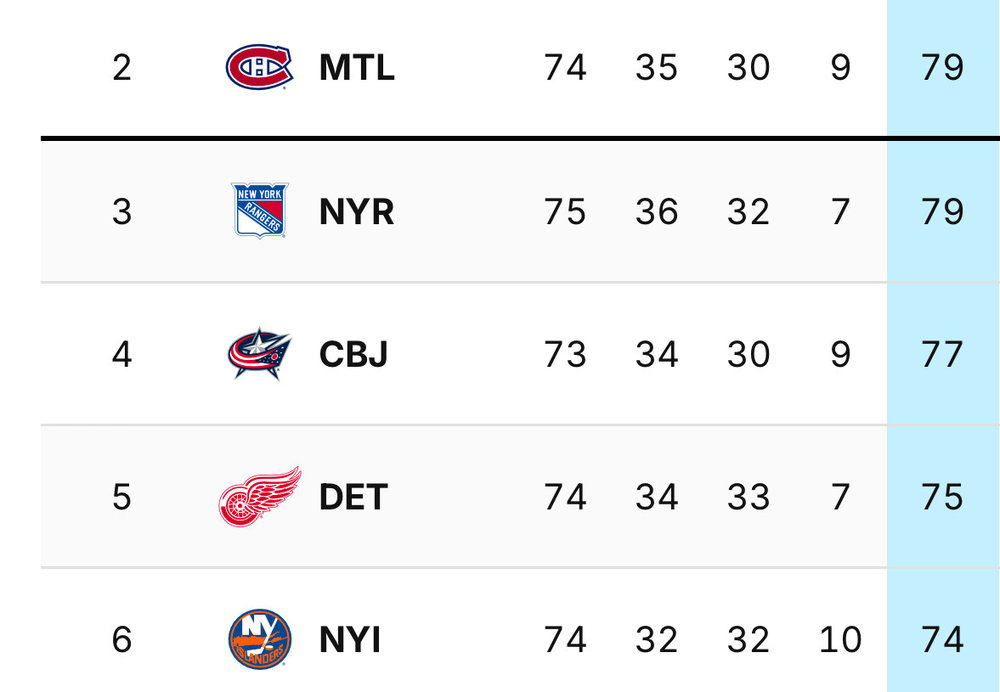1000x692 pixels.
Task: Select the rank 2 cell
Action: tap(122, 67)
